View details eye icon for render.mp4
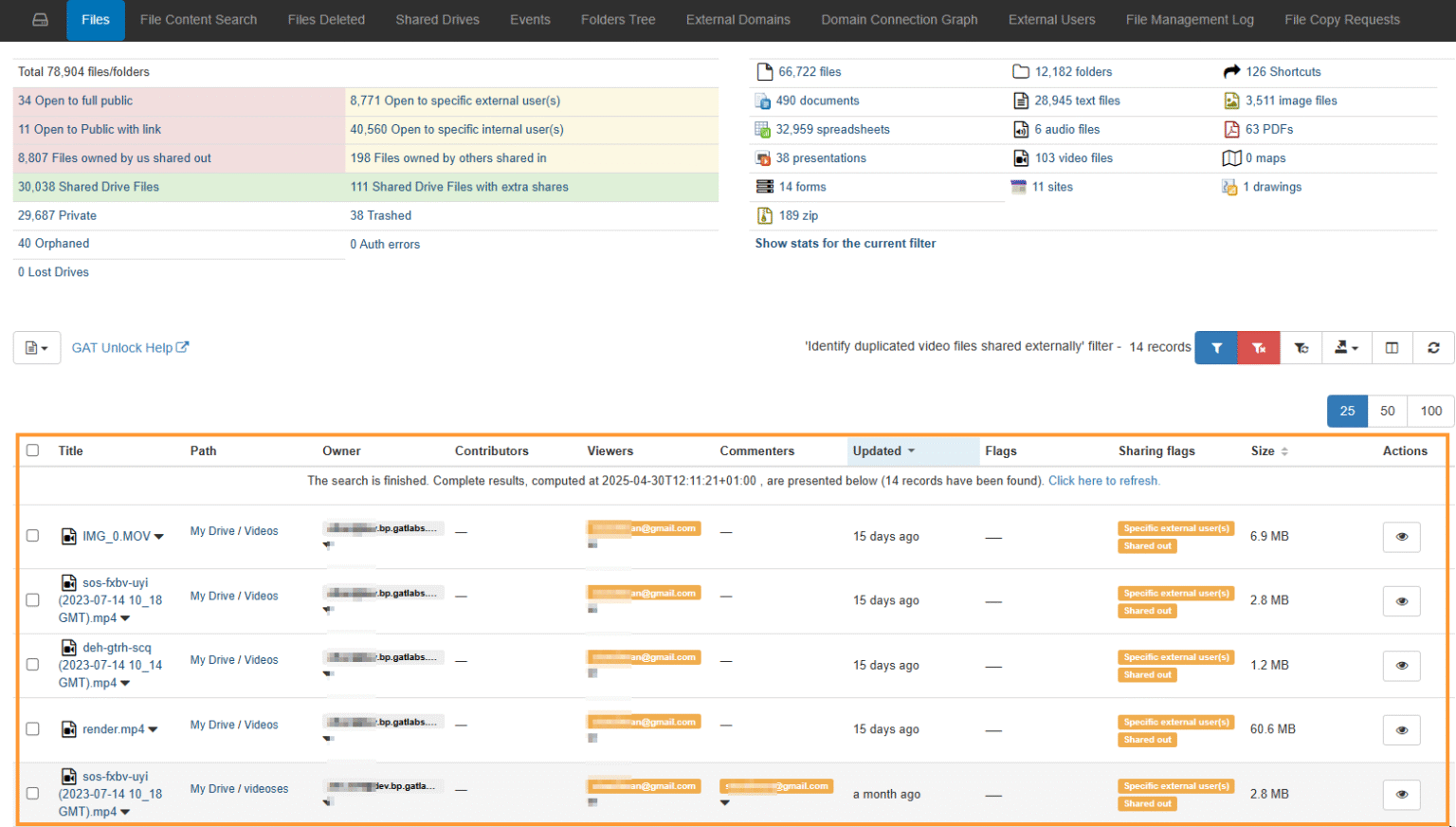 pos(1401,730)
